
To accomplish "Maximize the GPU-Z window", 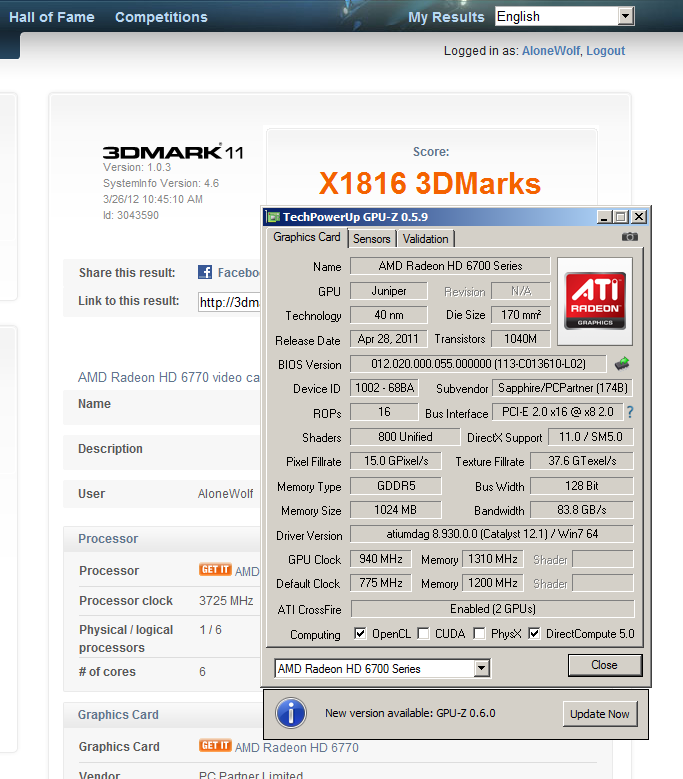I will point(620,217).
